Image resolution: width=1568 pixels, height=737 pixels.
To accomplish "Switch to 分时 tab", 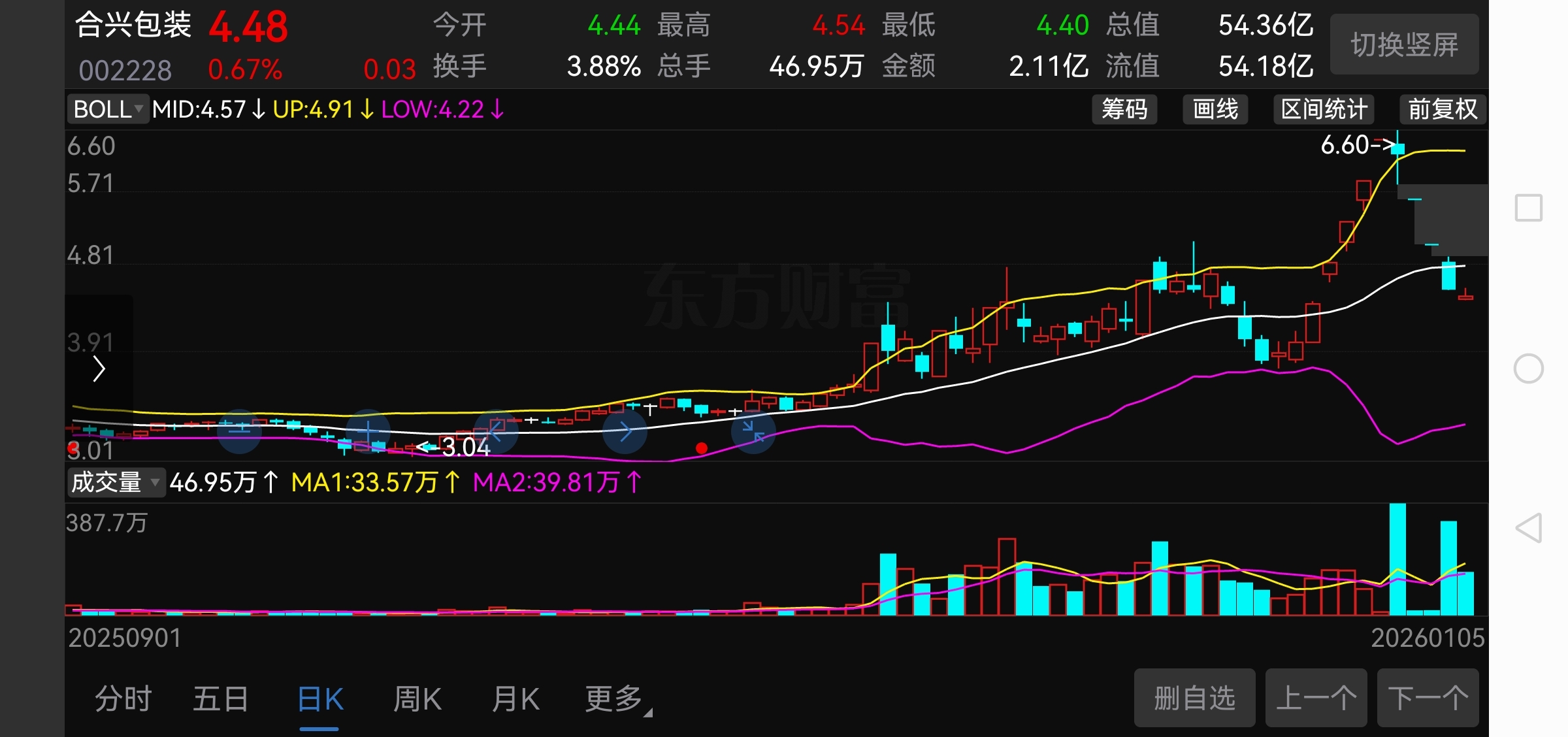I will click(123, 699).
